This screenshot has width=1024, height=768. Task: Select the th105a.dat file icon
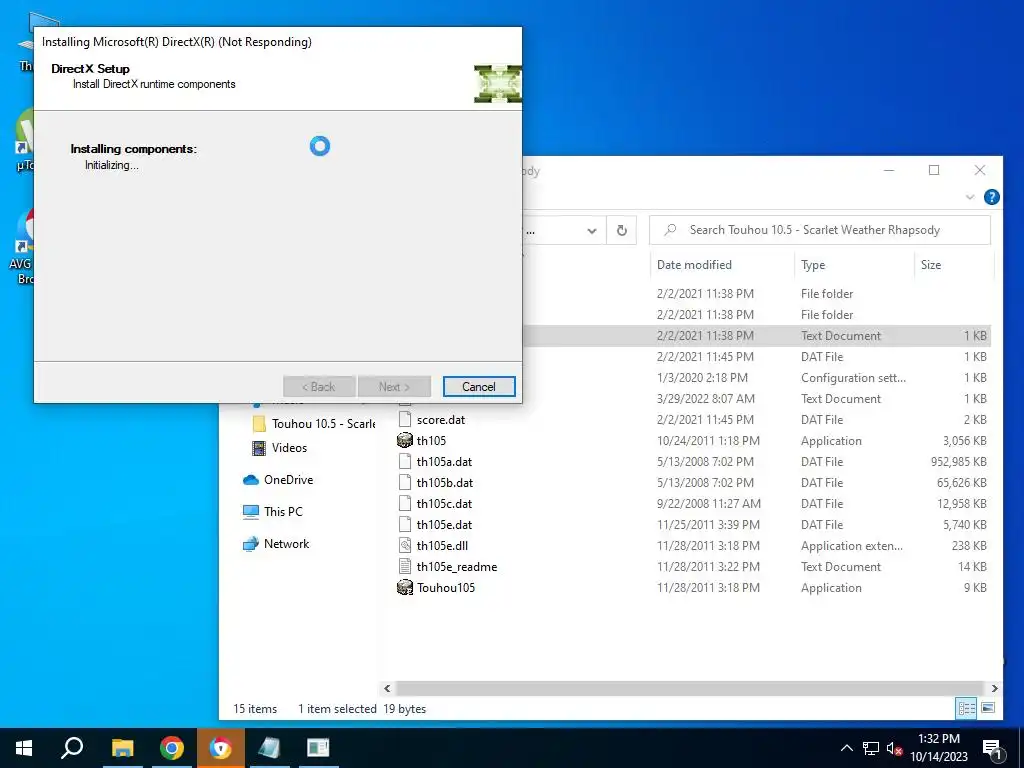(405, 461)
